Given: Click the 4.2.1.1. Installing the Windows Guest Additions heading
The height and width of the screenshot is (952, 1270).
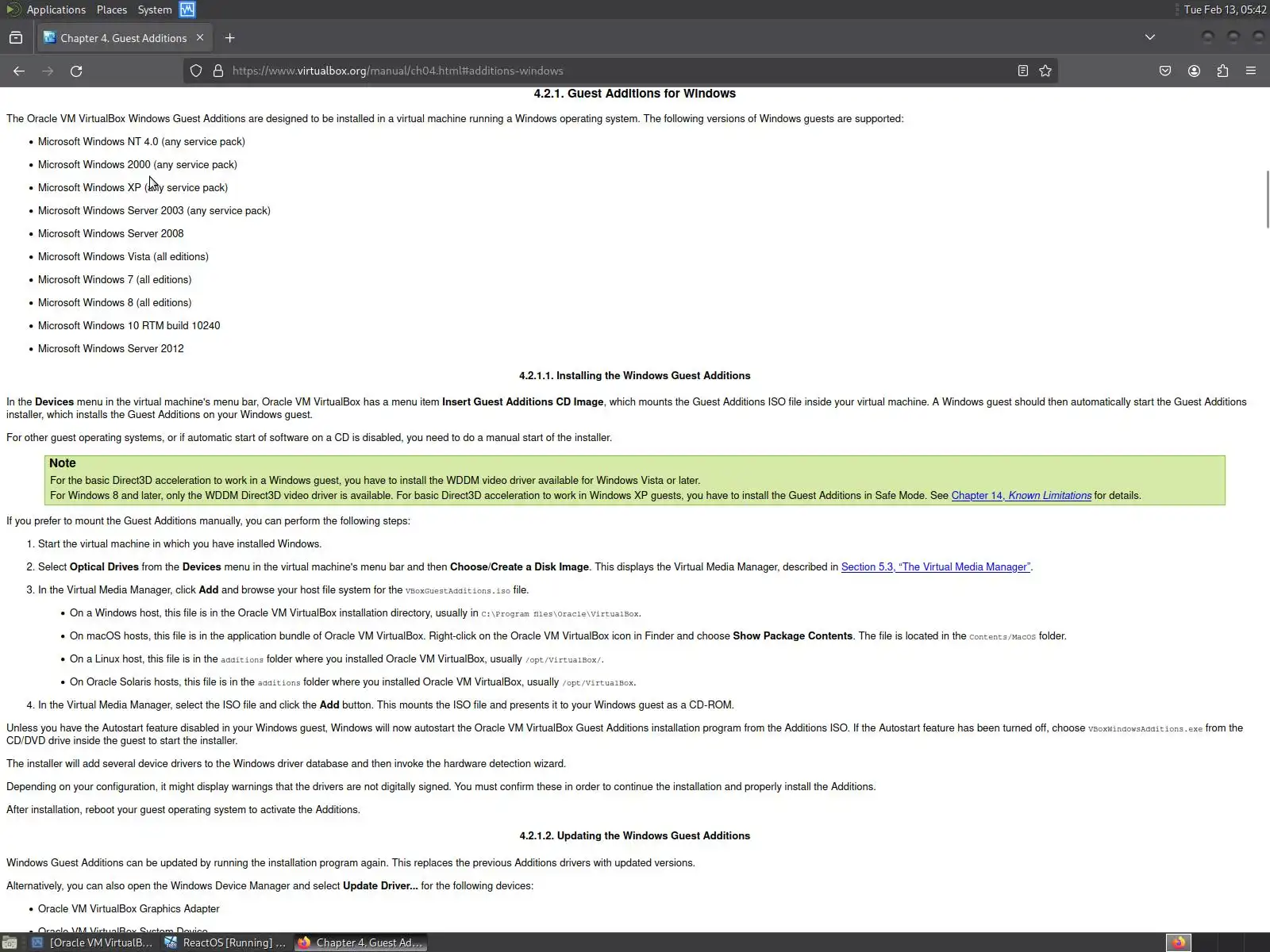Looking at the screenshot, I should [x=635, y=376].
